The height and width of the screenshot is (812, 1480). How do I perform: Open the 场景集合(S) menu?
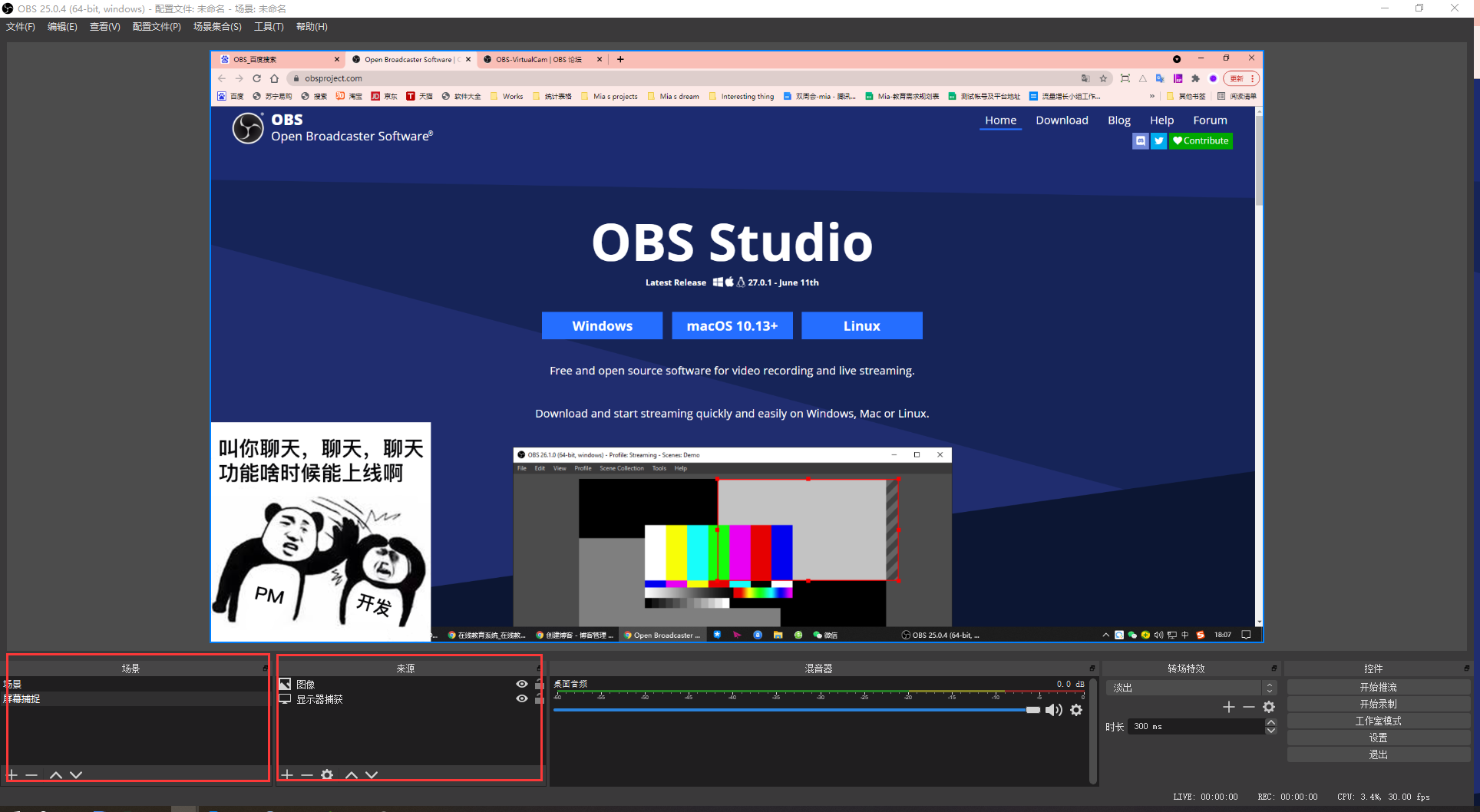pos(217,27)
